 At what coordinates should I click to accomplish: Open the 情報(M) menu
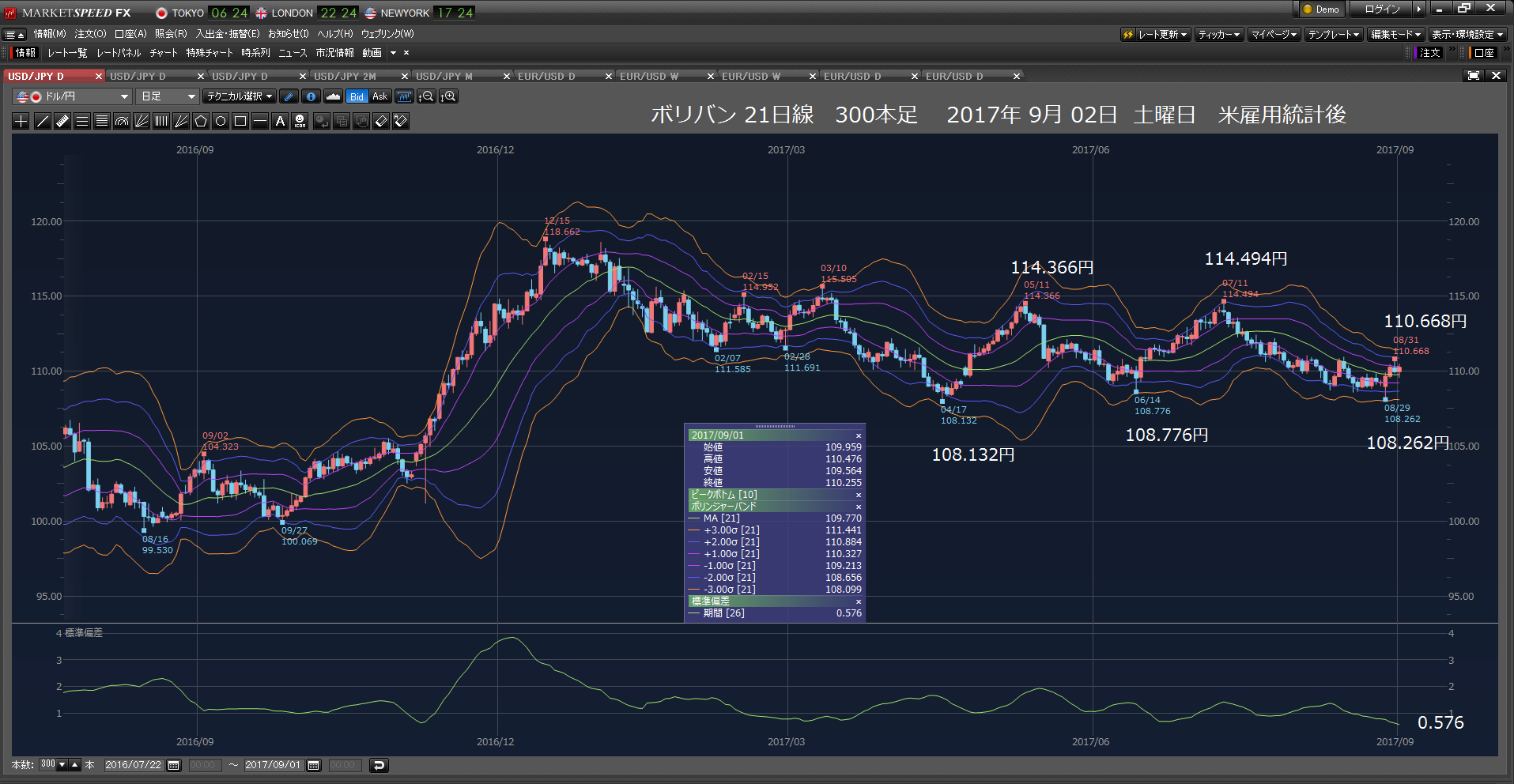click(50, 34)
